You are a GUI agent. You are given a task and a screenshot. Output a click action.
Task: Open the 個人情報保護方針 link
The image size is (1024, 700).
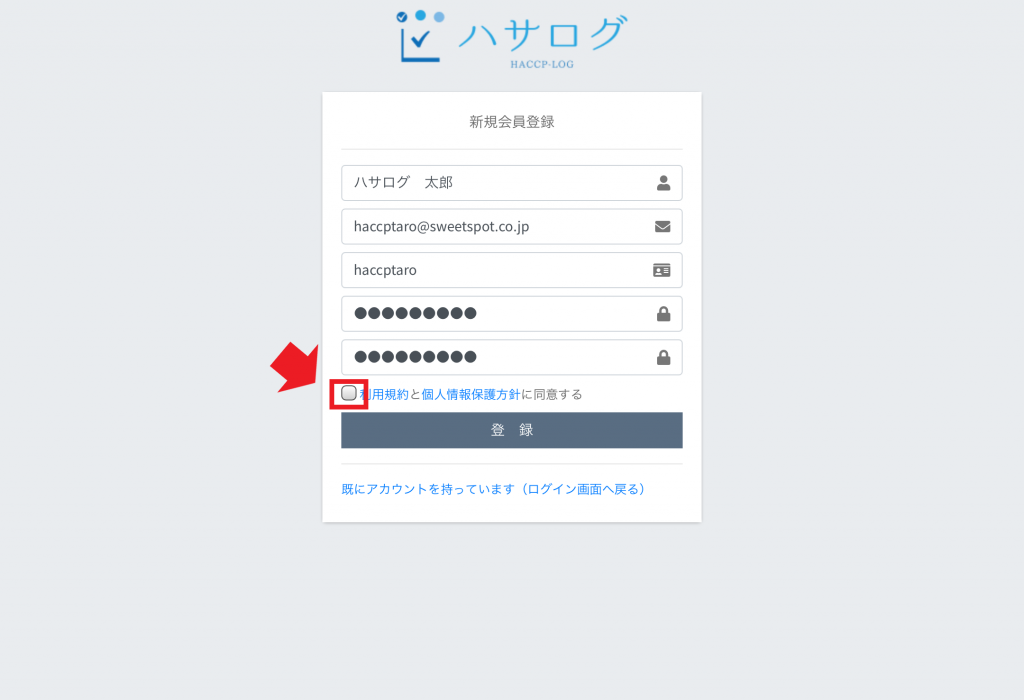point(471,394)
